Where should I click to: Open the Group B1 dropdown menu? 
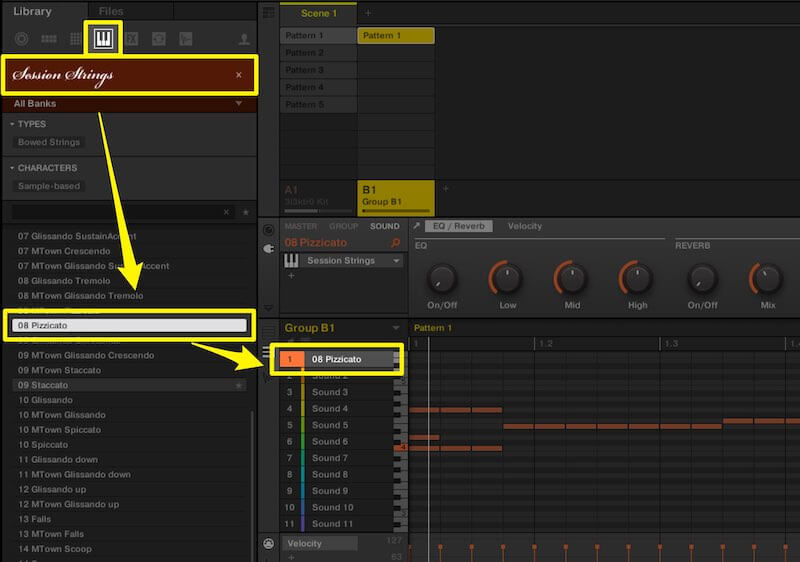tap(396, 328)
